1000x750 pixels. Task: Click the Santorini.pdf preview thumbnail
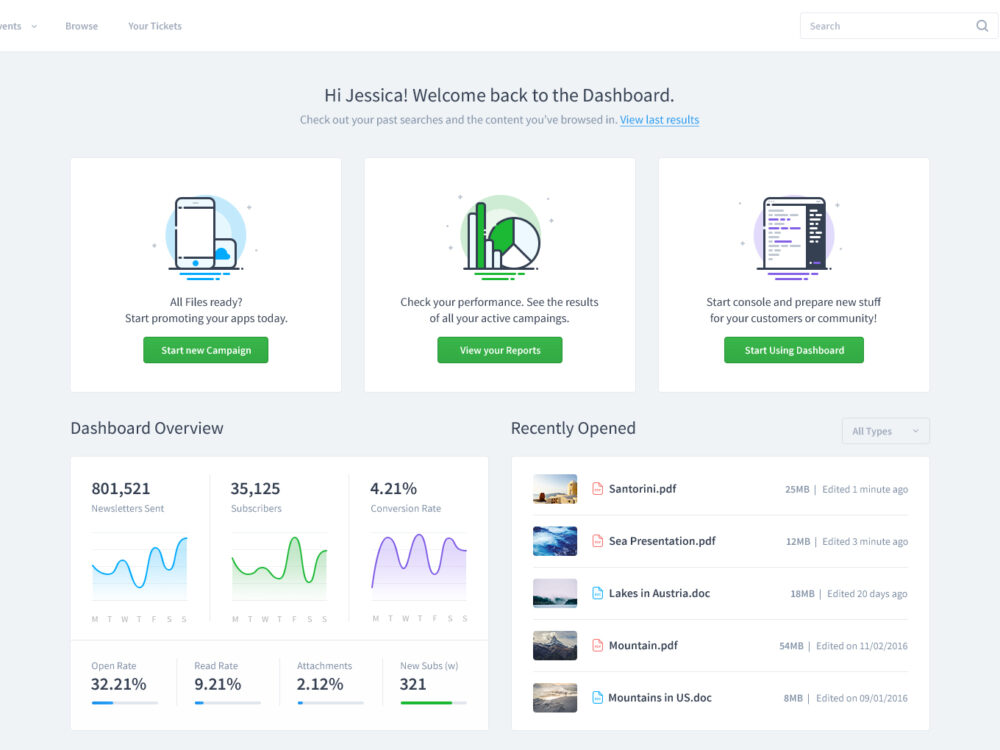click(x=555, y=489)
